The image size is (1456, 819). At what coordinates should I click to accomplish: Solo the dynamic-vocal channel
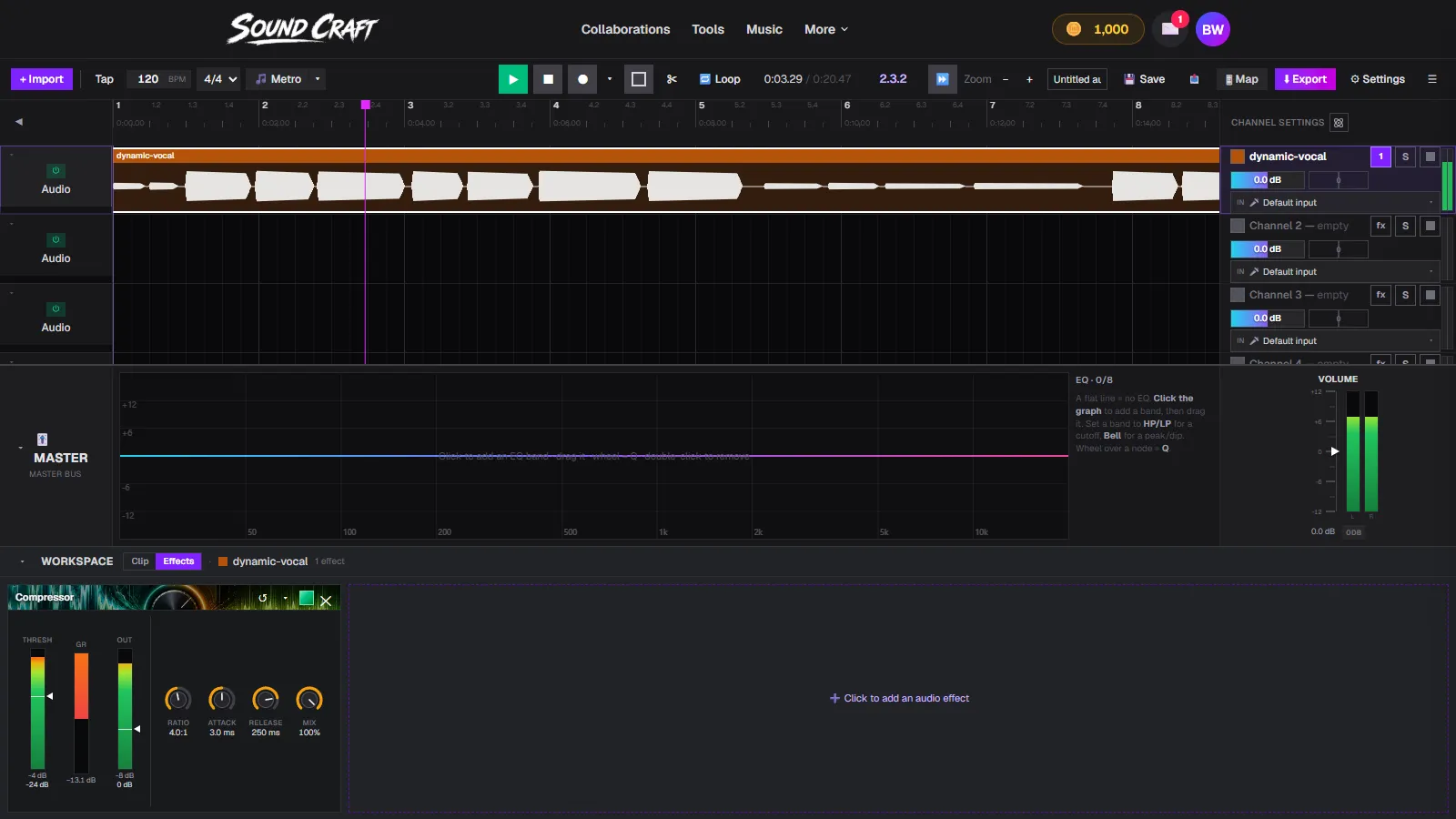1405,157
